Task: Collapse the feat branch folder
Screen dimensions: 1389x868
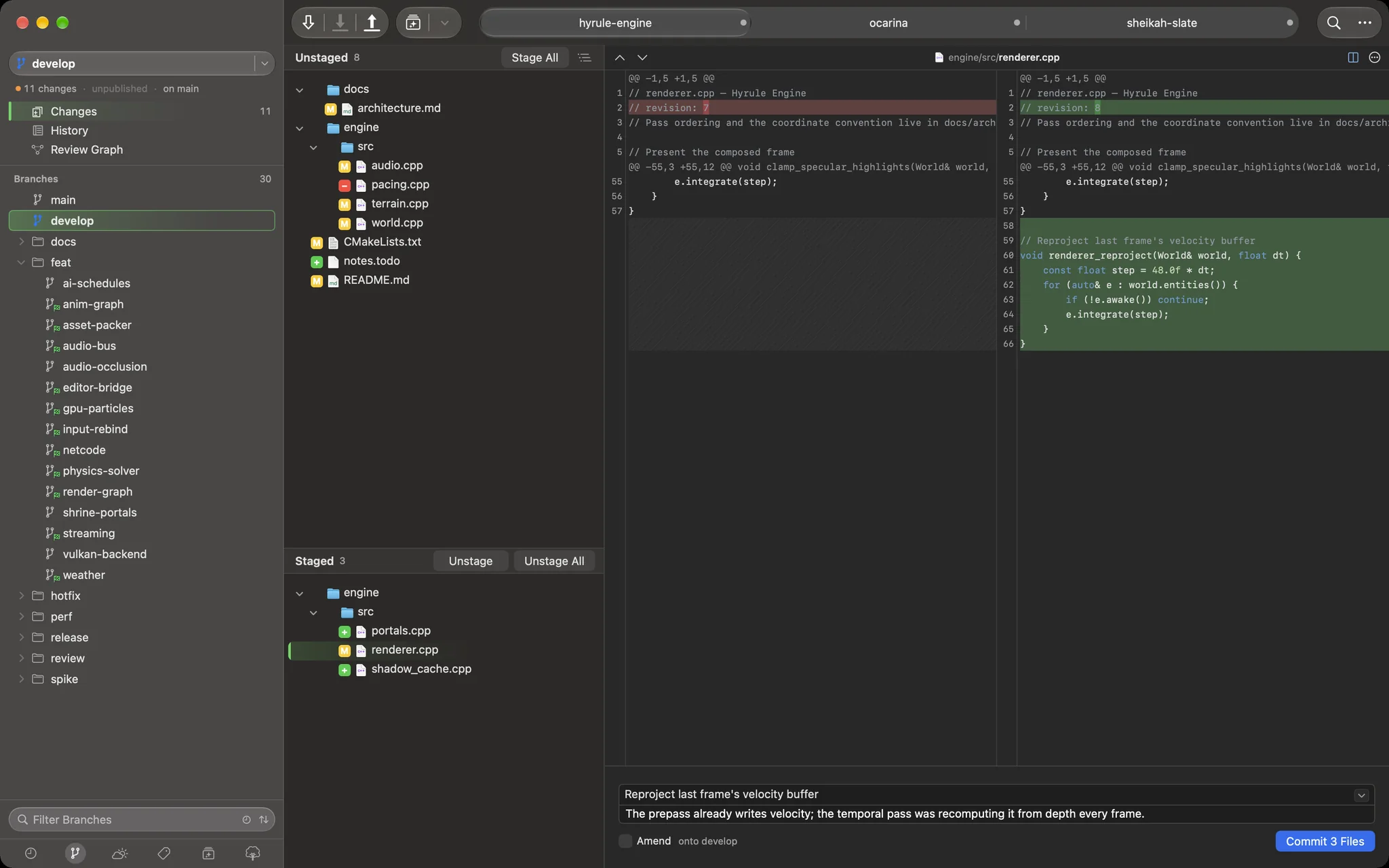Action: click(x=21, y=262)
